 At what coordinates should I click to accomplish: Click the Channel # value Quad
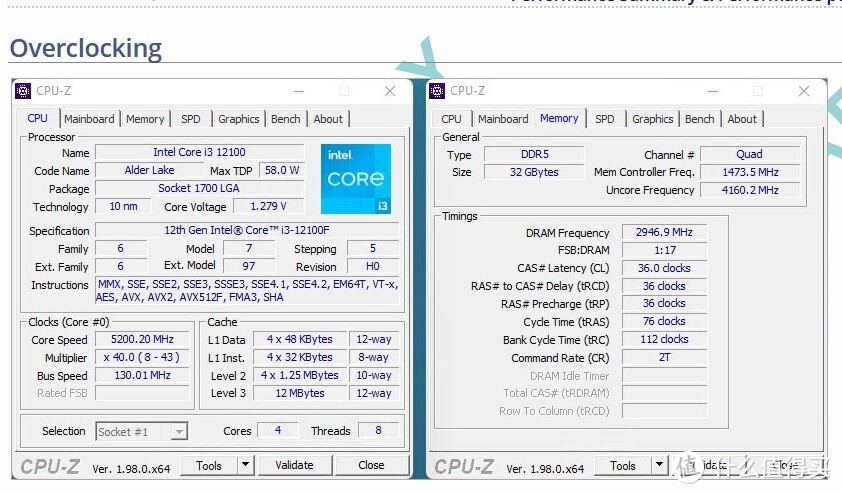click(750, 155)
